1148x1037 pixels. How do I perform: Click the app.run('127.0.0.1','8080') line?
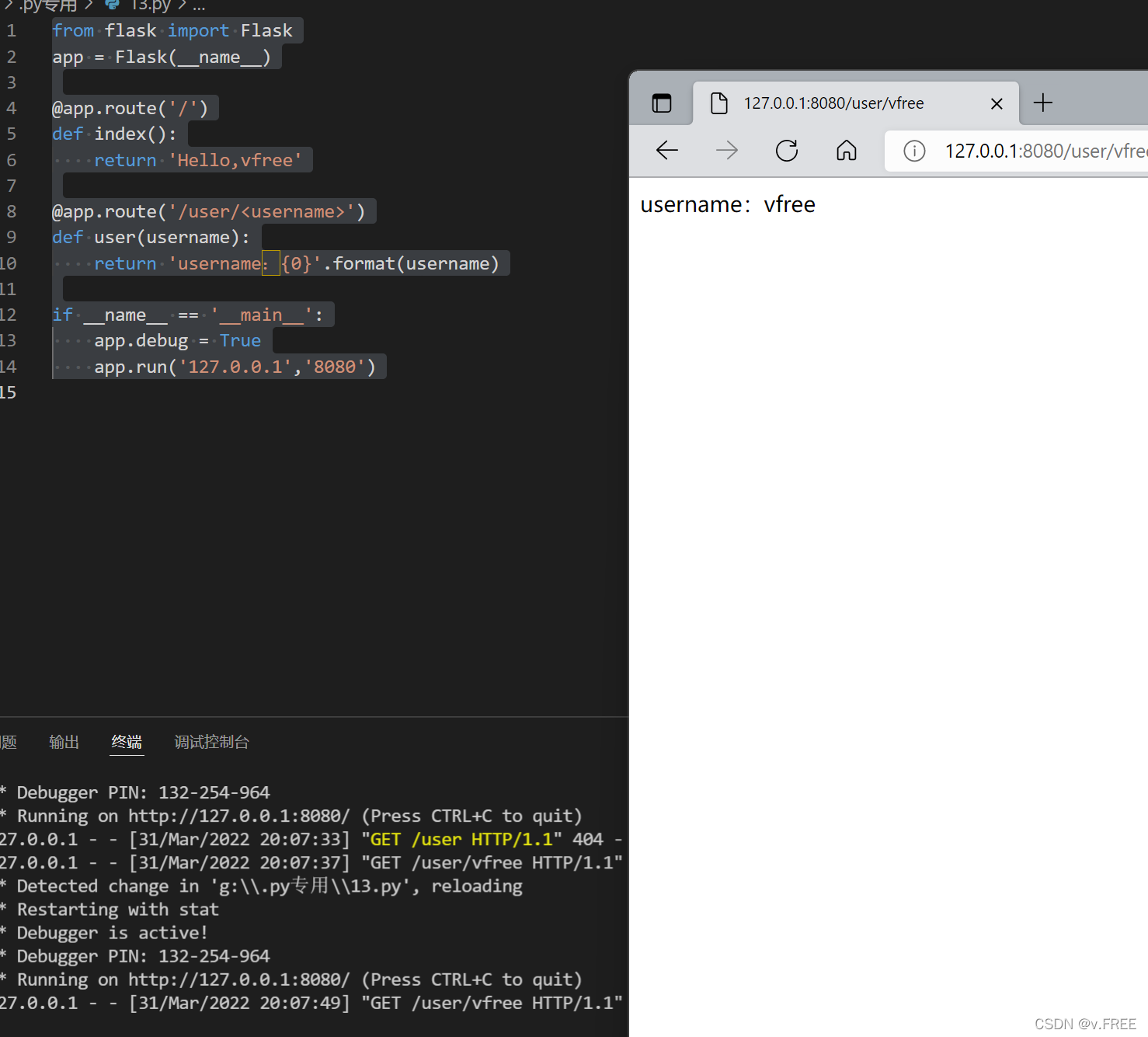(x=235, y=367)
